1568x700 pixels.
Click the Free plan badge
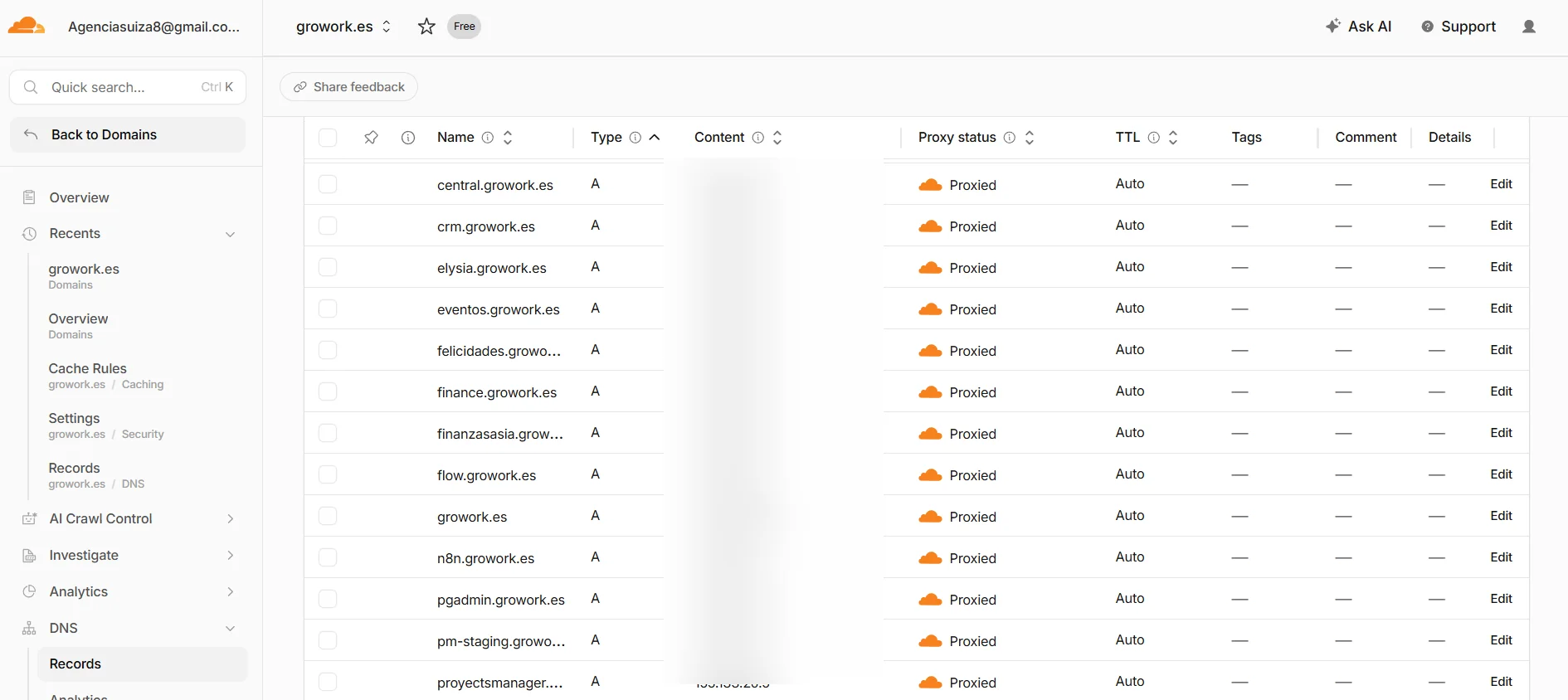pyautogui.click(x=464, y=27)
